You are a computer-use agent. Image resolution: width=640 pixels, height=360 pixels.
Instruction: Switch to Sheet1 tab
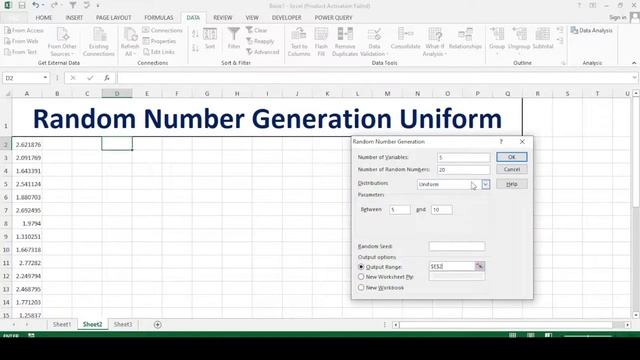click(62, 324)
